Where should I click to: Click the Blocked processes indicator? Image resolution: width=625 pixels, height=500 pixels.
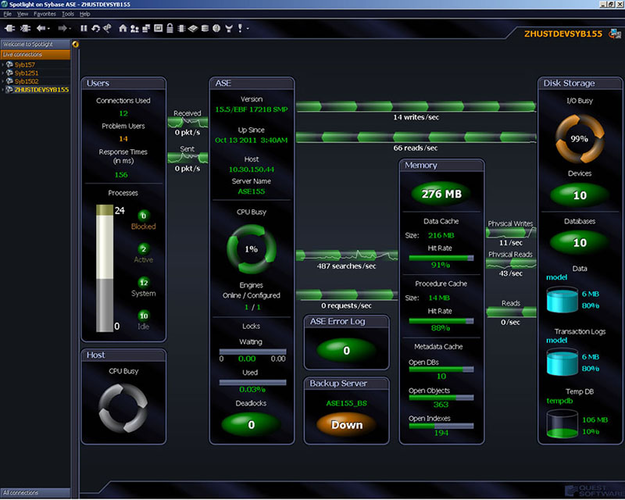(143, 216)
